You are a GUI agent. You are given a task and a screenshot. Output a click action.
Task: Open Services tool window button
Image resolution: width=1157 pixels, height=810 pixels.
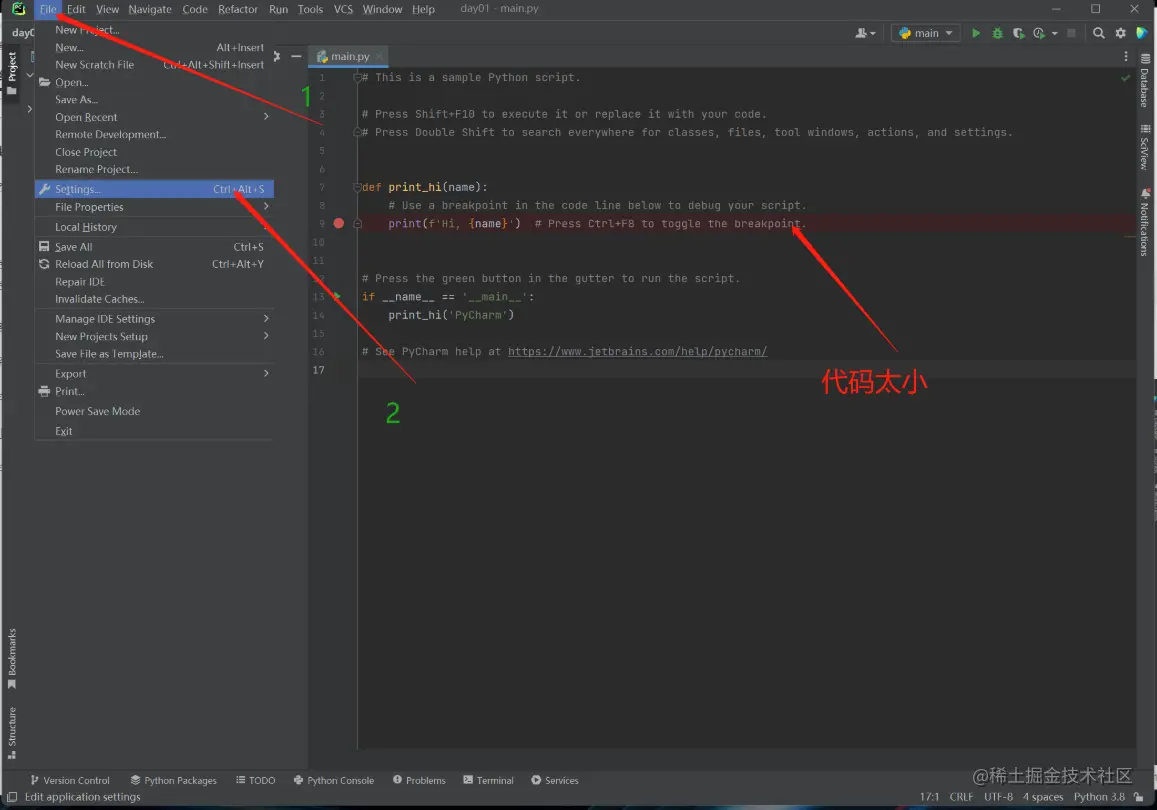click(x=555, y=780)
